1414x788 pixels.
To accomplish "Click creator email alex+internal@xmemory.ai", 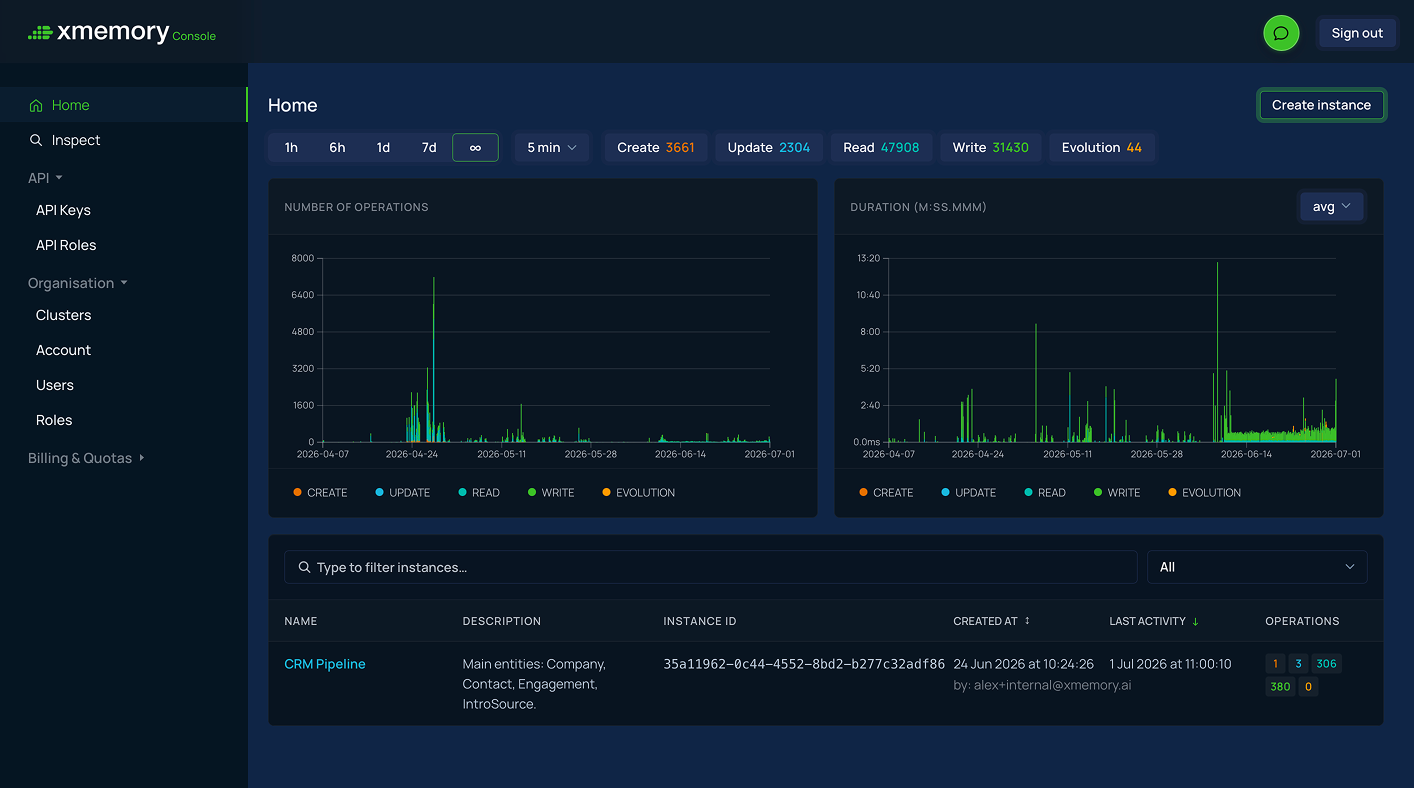I will click(x=1052, y=686).
